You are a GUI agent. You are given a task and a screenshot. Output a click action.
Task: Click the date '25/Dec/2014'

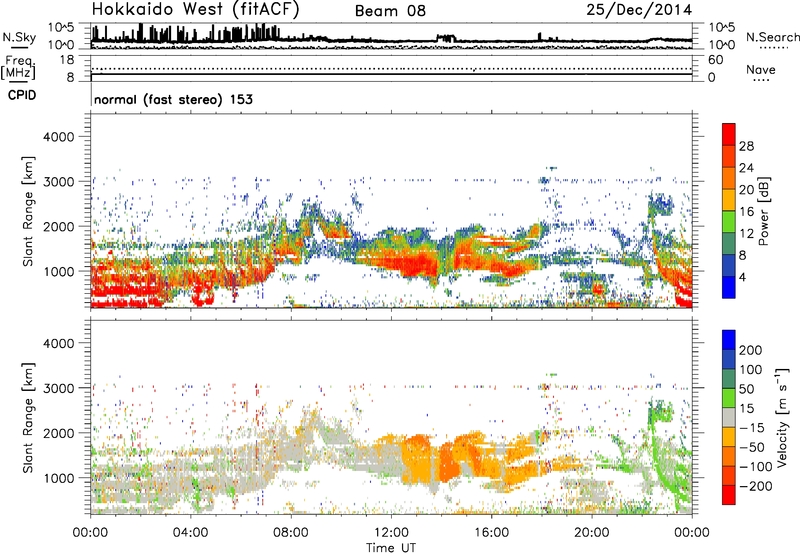(639, 10)
